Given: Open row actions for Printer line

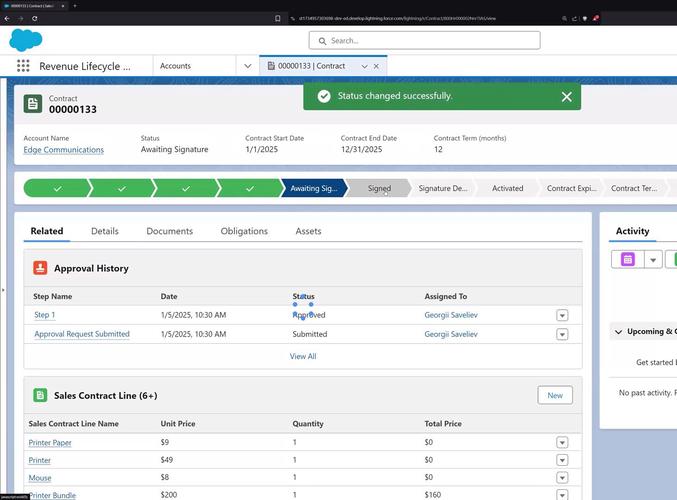Looking at the screenshot, I should 562,460.
